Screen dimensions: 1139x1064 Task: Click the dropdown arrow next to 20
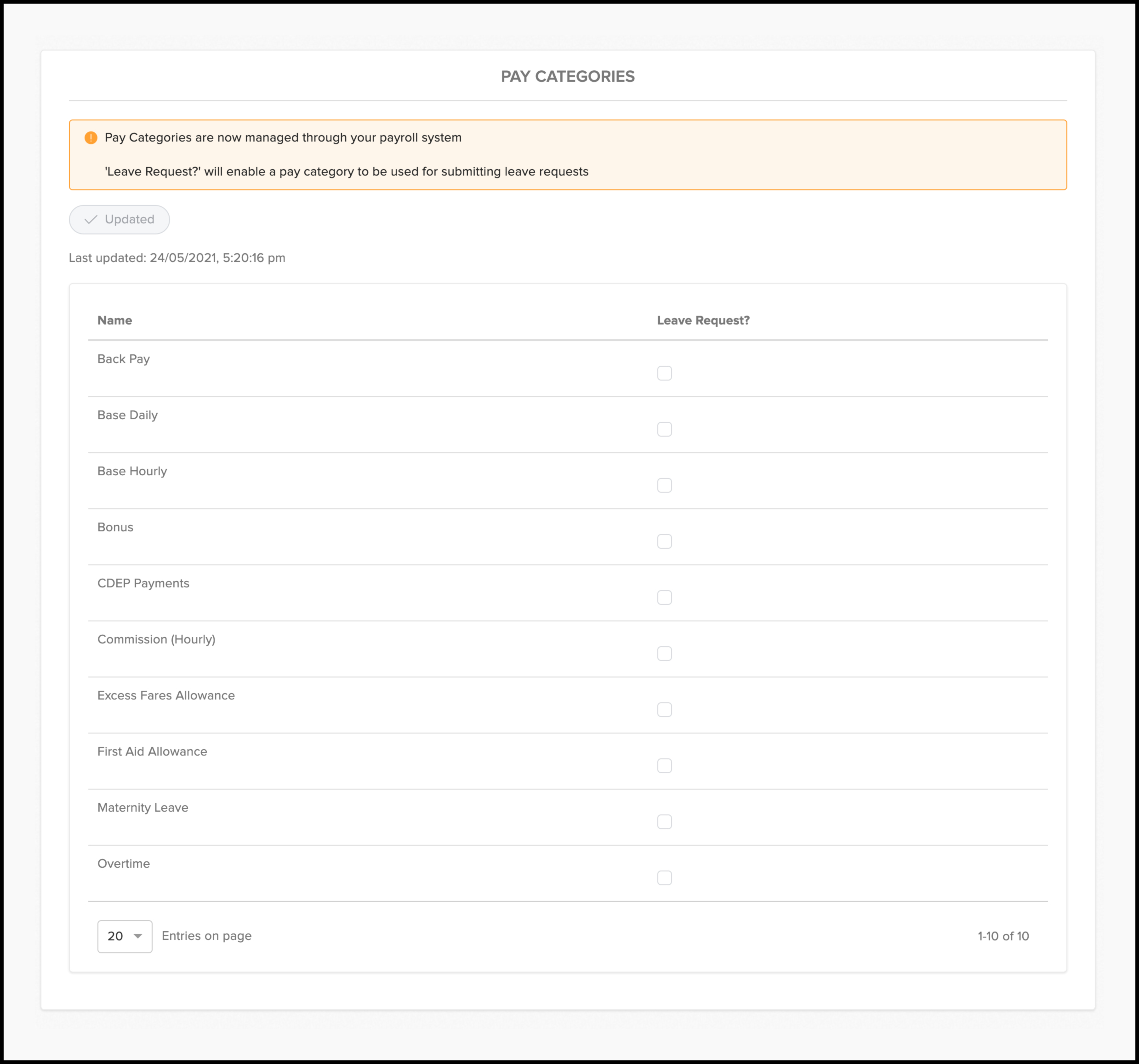(x=137, y=936)
